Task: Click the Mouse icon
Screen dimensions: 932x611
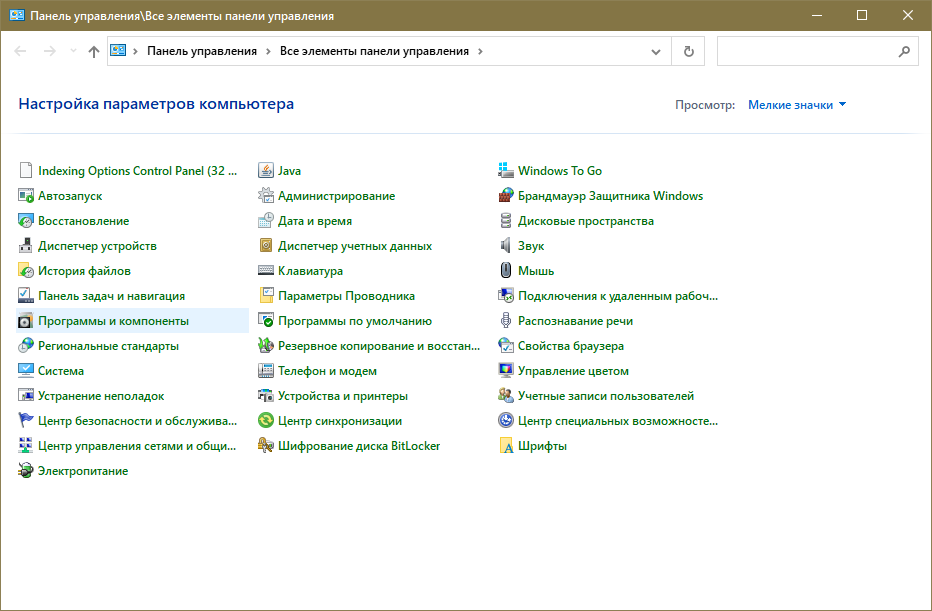Action: click(506, 271)
